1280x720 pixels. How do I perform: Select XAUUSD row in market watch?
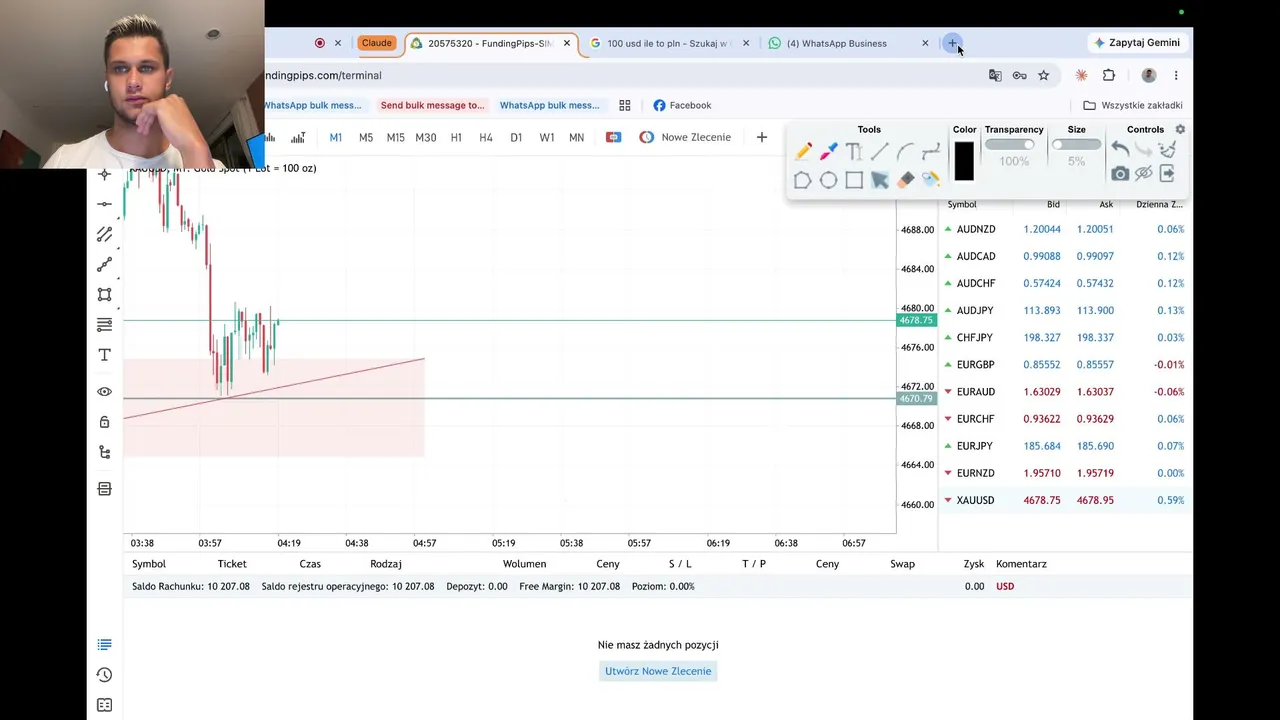pyautogui.click(x=1065, y=500)
